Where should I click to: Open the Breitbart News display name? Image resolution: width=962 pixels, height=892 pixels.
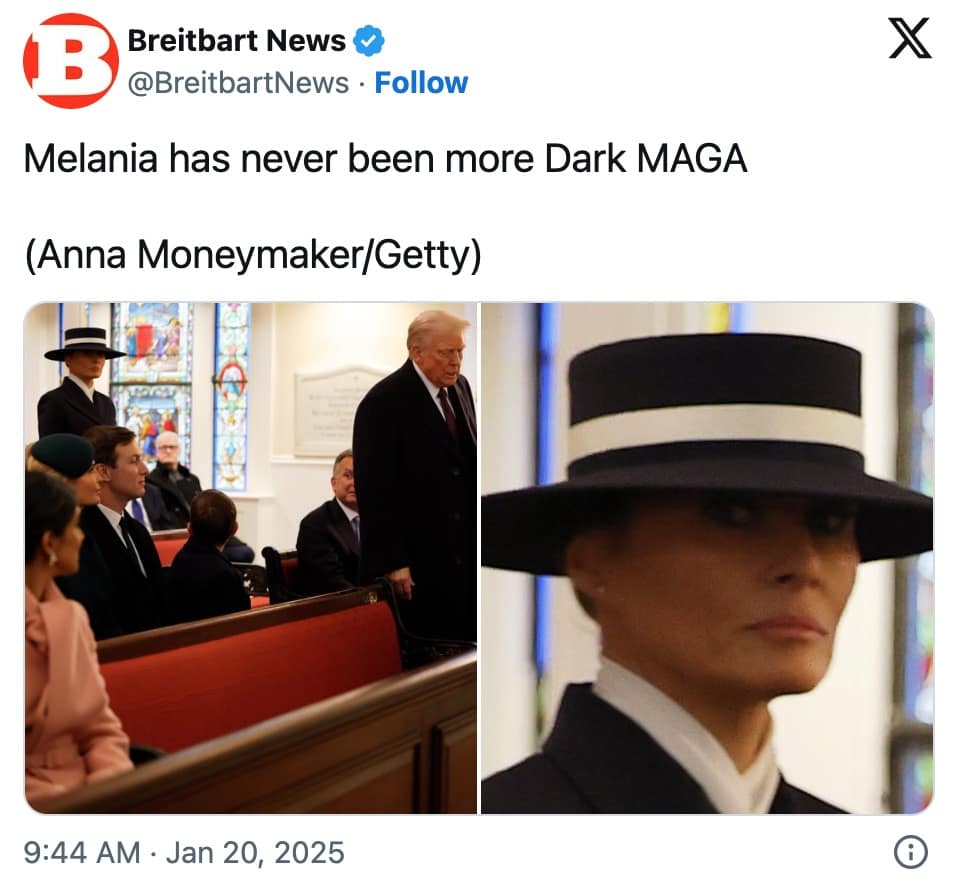coord(237,42)
